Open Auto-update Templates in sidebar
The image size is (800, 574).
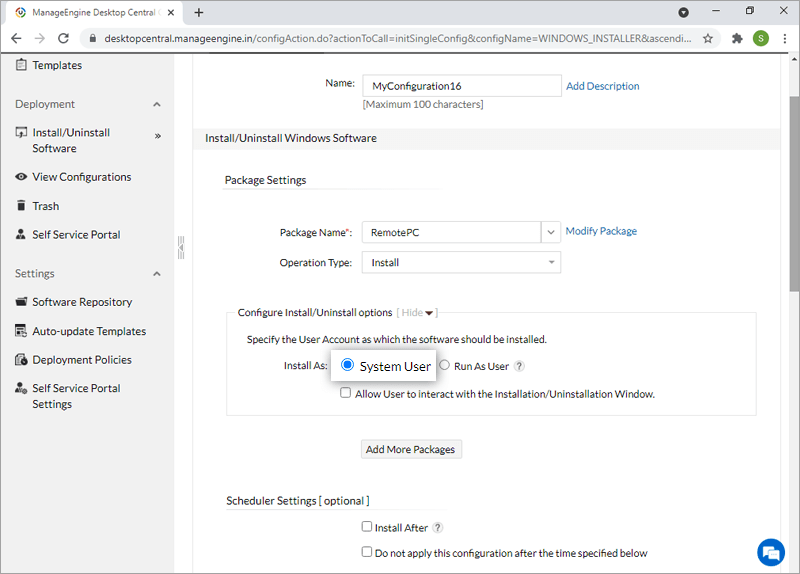point(88,331)
